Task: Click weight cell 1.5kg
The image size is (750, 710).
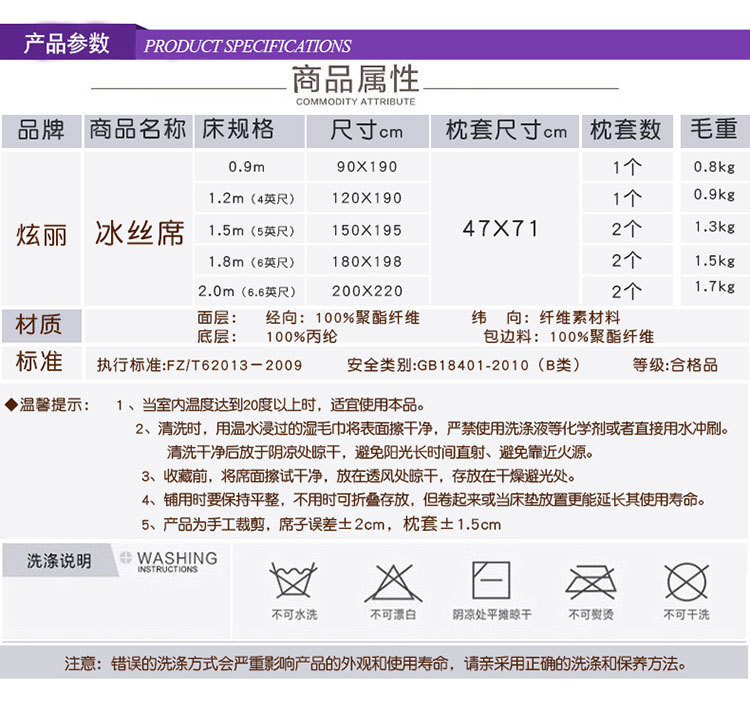Action: coord(715,261)
